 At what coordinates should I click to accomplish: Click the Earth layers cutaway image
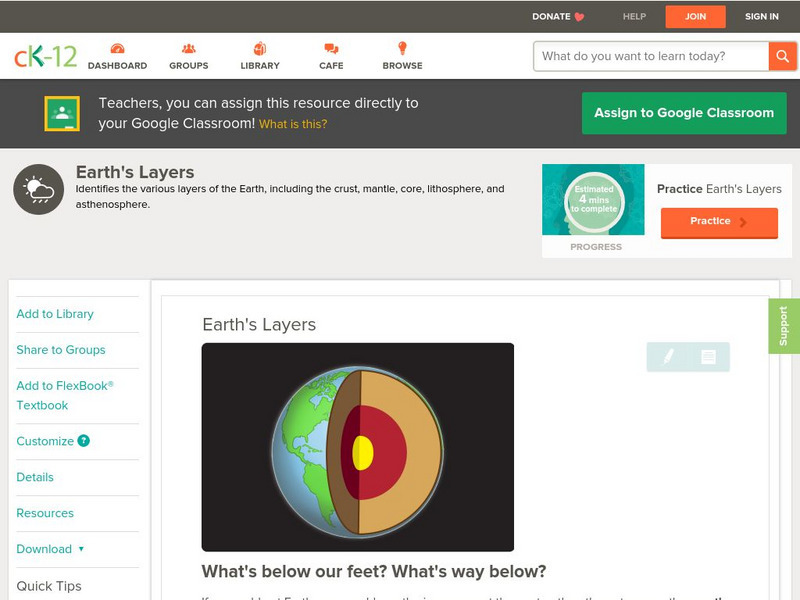(358, 447)
